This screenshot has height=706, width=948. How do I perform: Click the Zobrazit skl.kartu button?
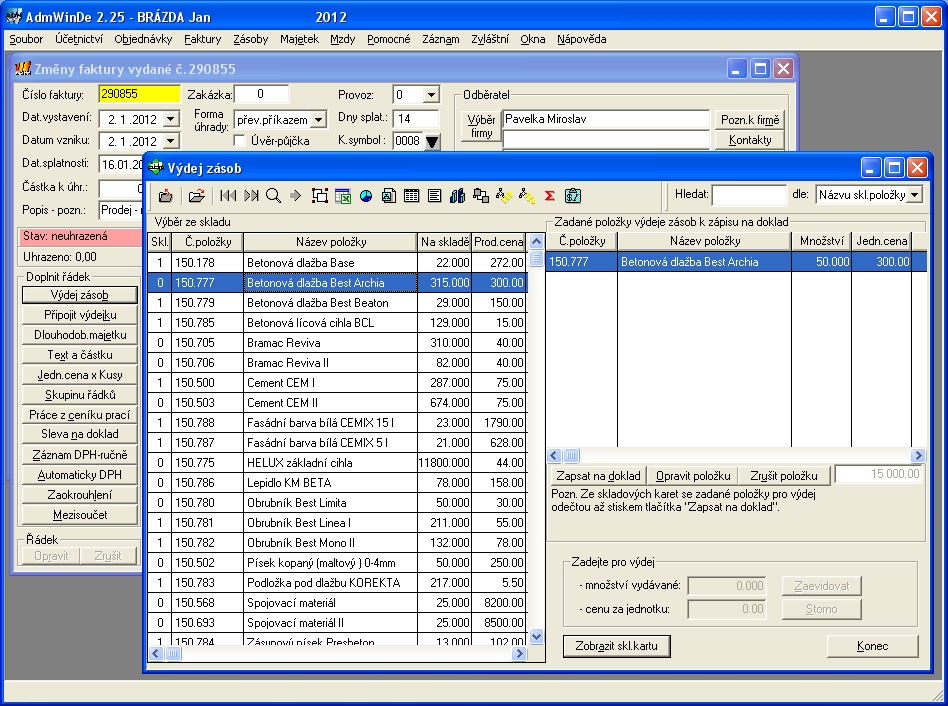coord(616,646)
